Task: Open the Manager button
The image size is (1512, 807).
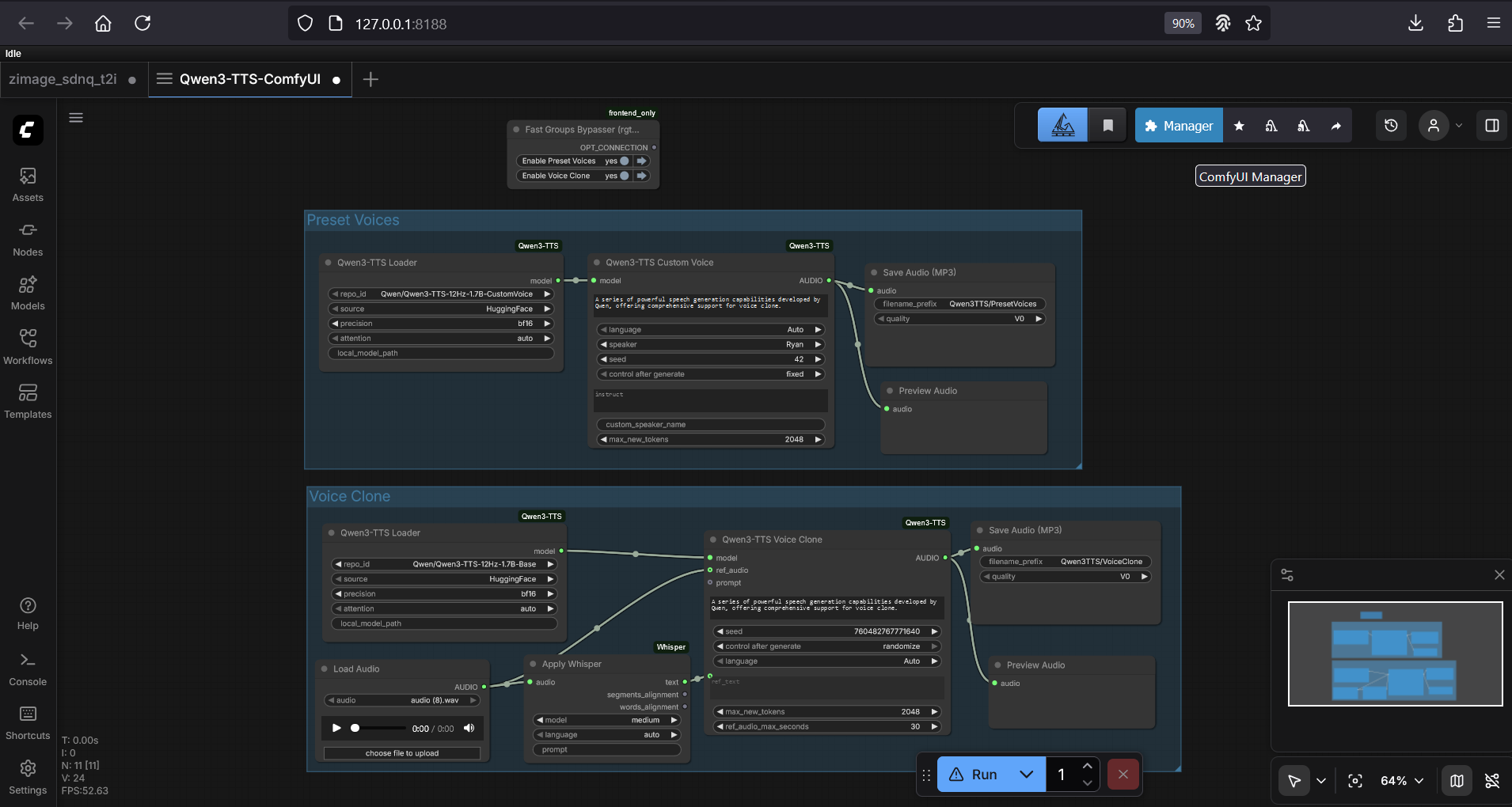Action: coord(1179,126)
